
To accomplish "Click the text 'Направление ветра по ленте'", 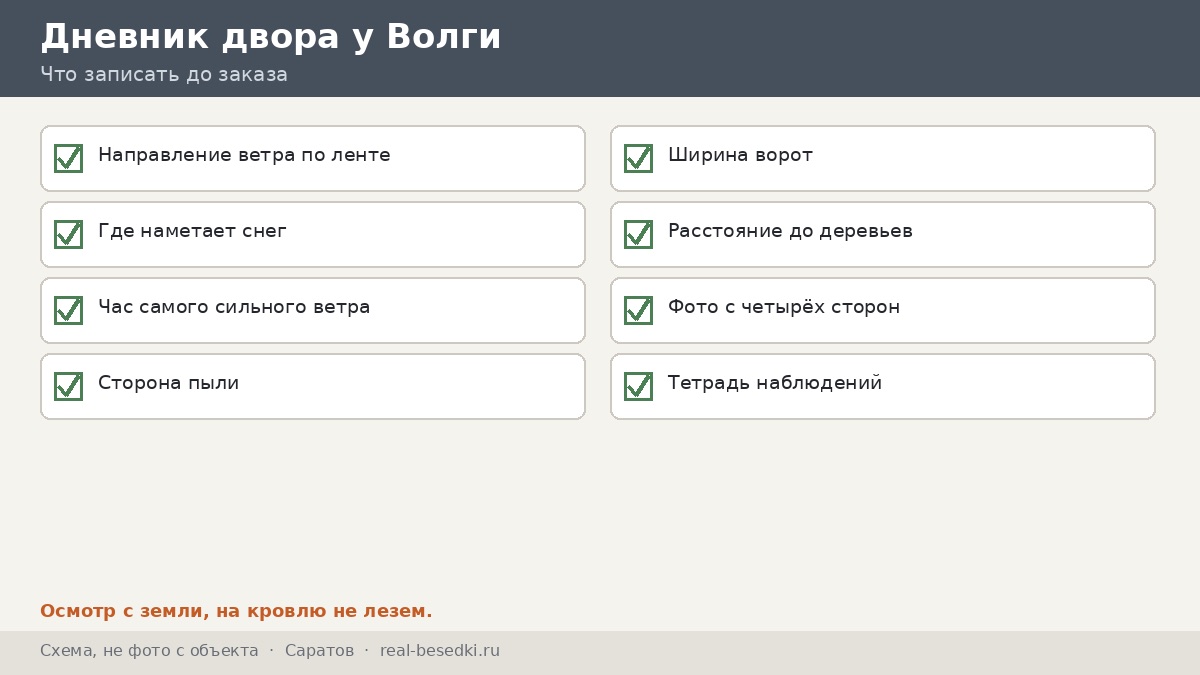I will pyautogui.click(x=244, y=156).
